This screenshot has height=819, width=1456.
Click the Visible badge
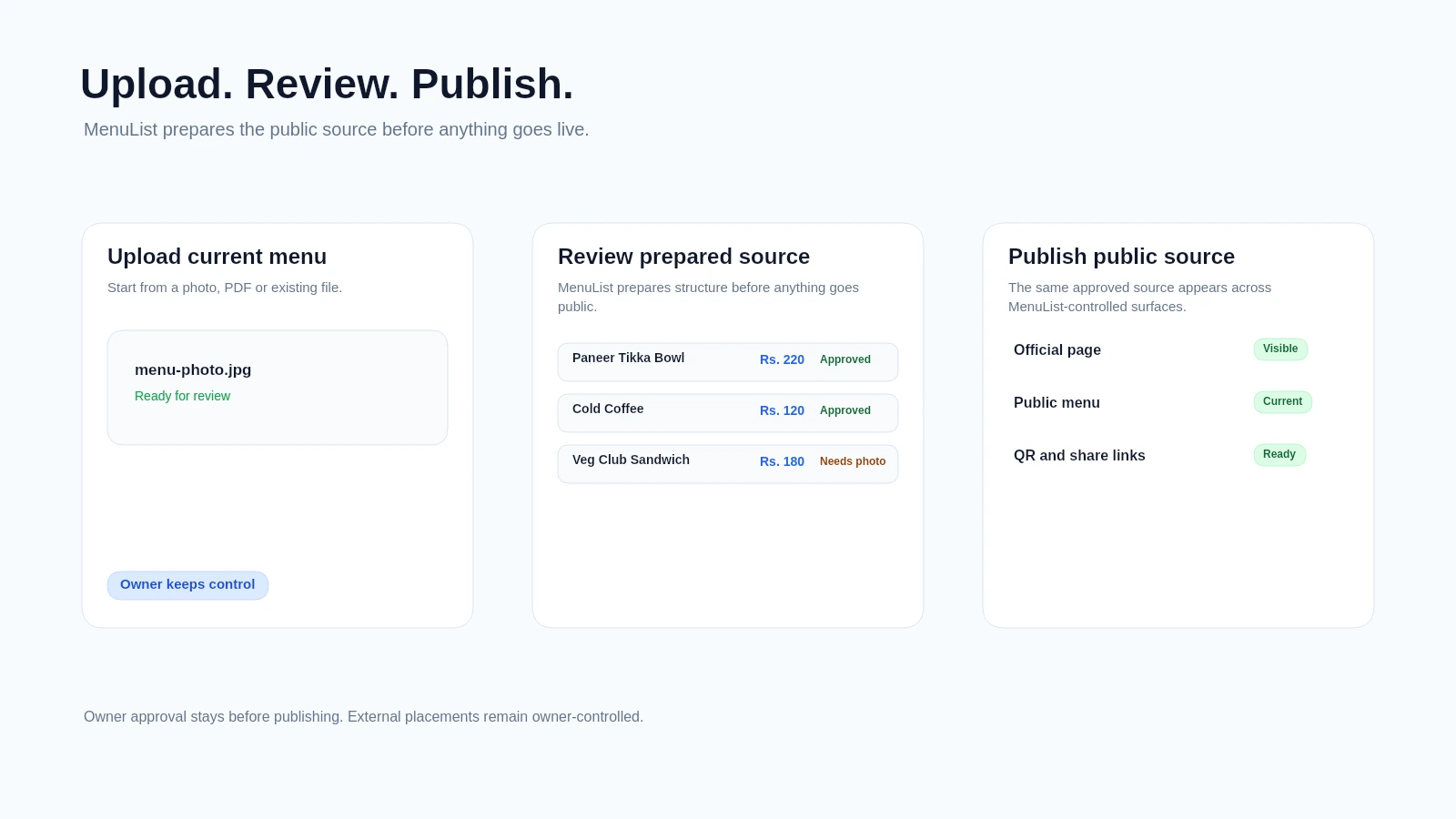pos(1280,349)
